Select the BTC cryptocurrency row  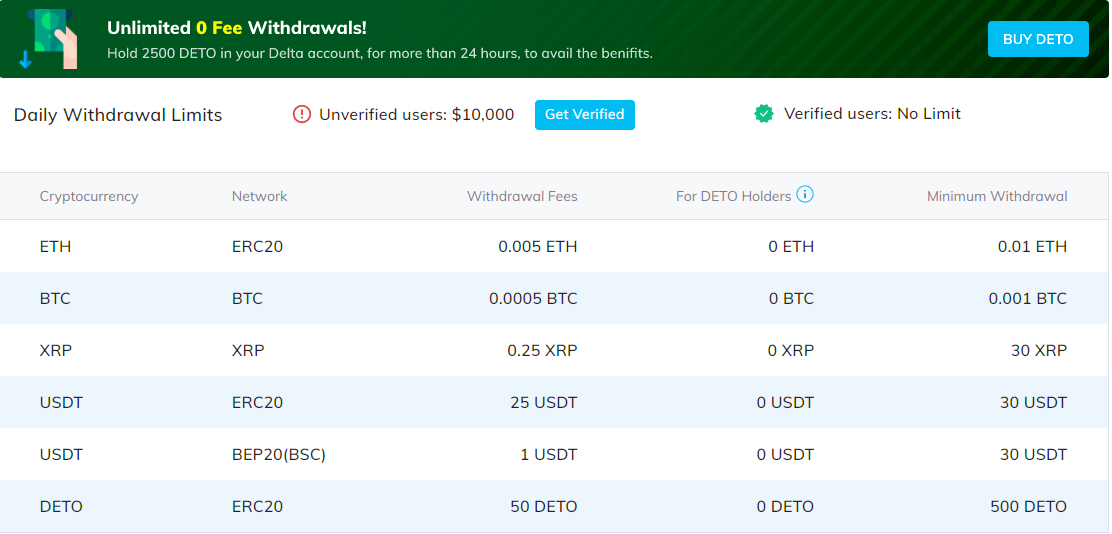[555, 299]
